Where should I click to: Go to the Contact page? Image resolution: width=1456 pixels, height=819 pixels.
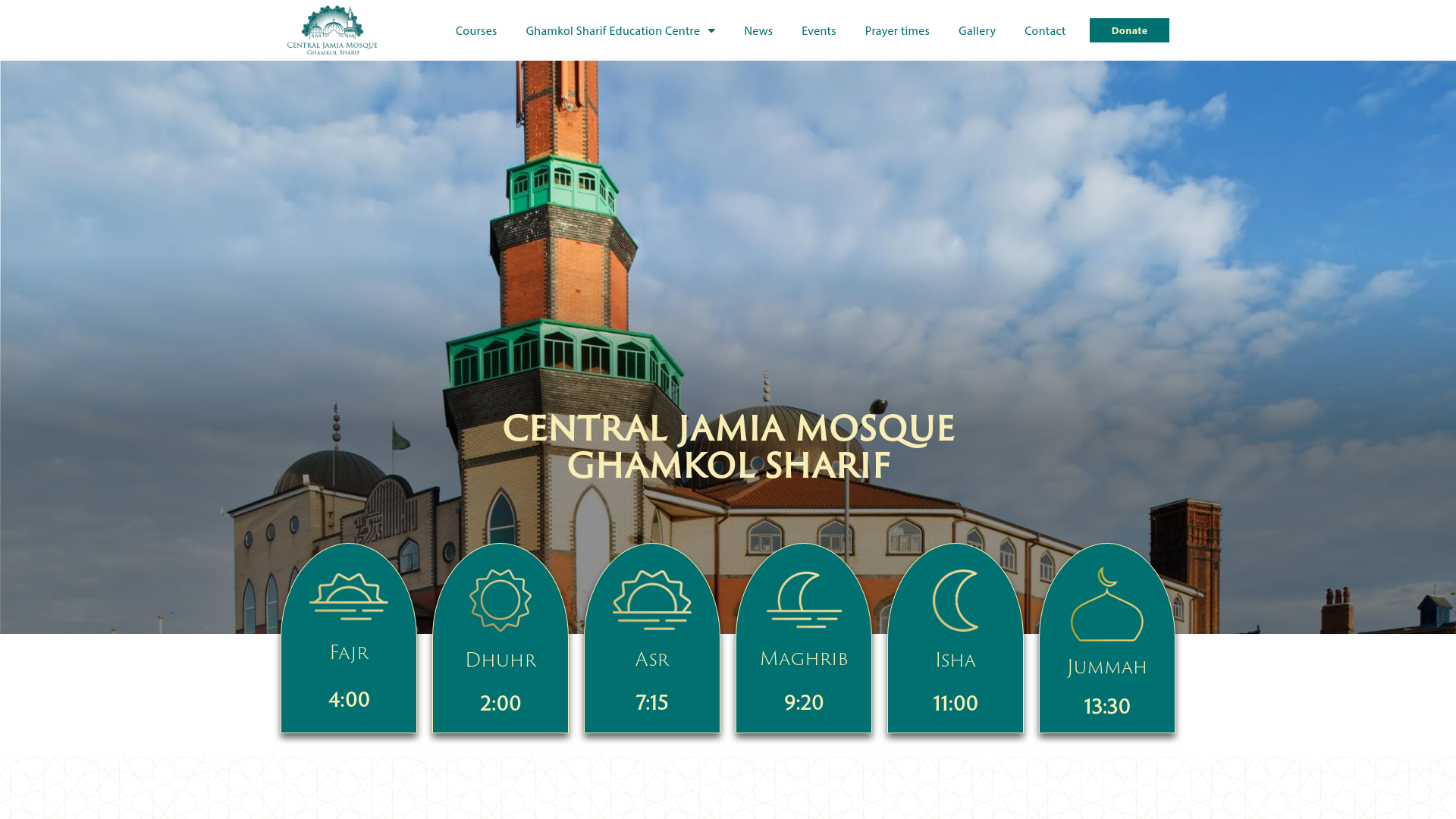(x=1045, y=30)
